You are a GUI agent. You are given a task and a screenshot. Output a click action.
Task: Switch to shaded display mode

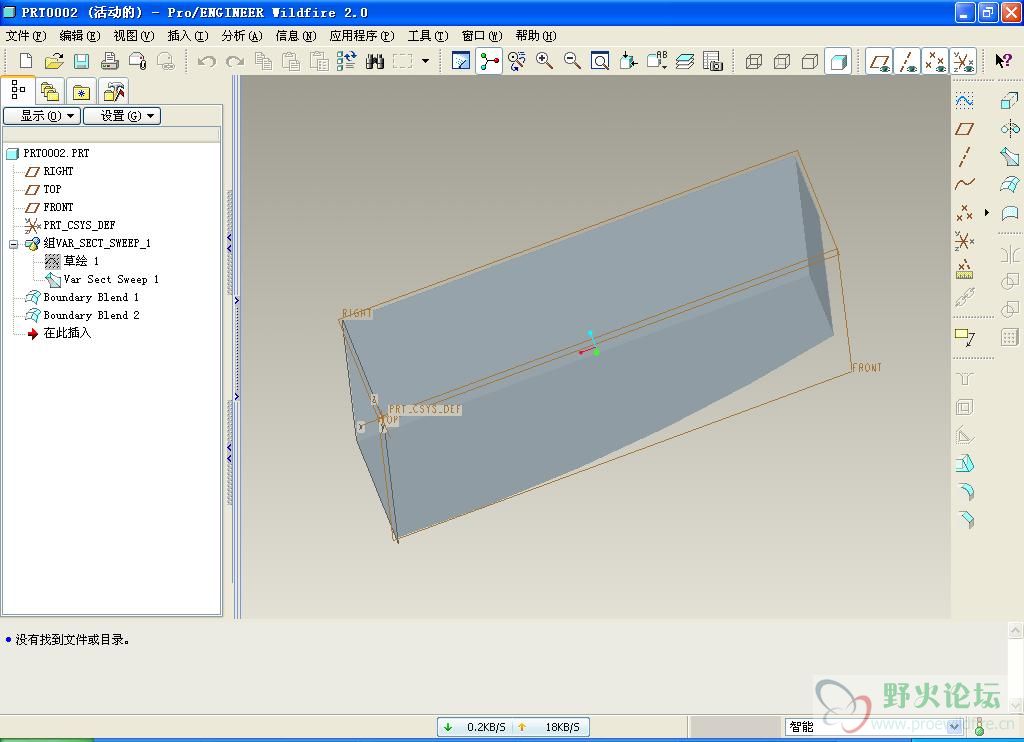839,61
